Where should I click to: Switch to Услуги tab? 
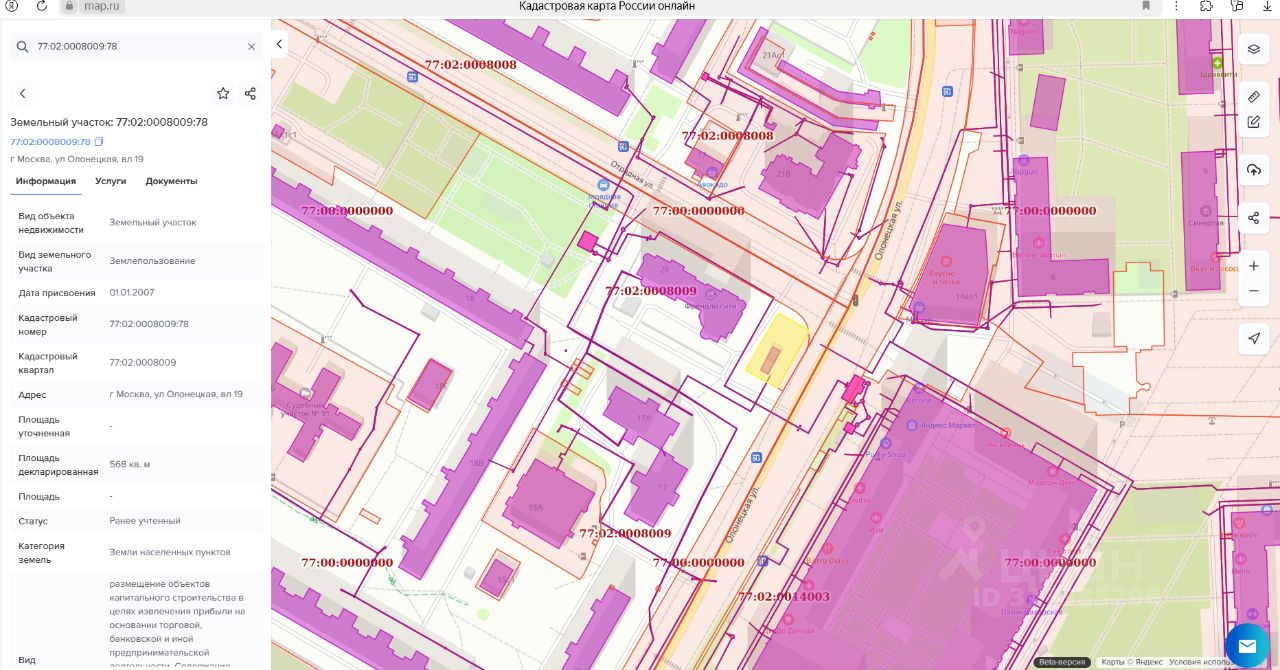(111, 181)
